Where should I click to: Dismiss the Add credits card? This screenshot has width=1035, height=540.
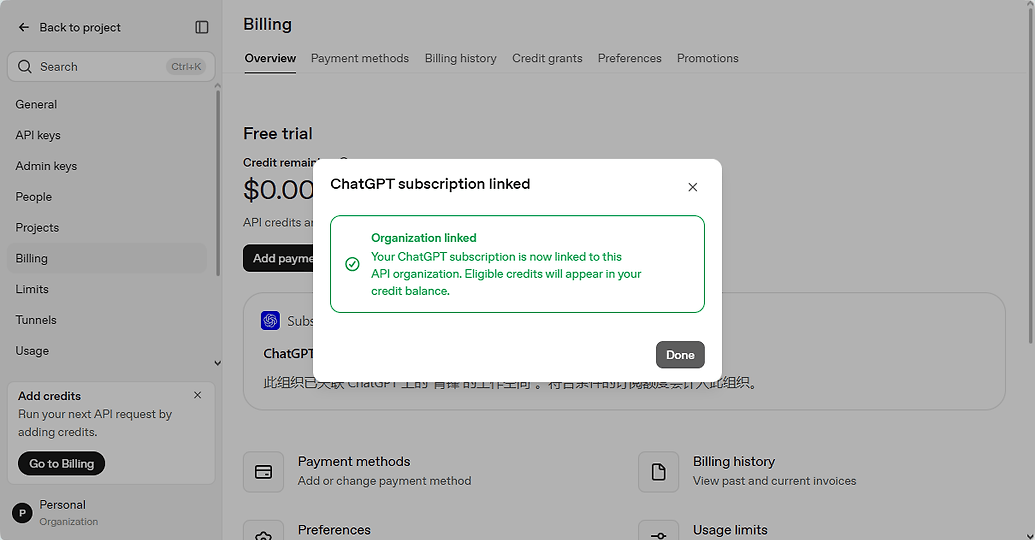(197, 395)
